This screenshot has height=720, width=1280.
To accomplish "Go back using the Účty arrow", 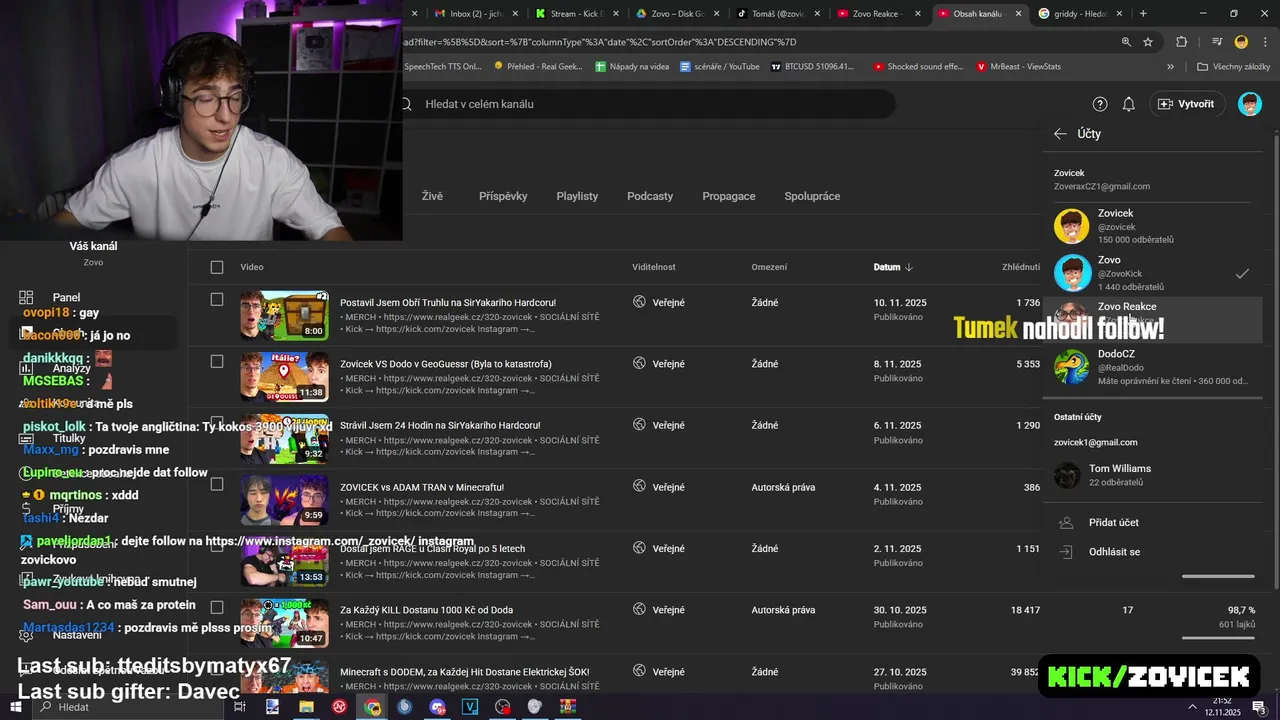I will [x=1060, y=134].
